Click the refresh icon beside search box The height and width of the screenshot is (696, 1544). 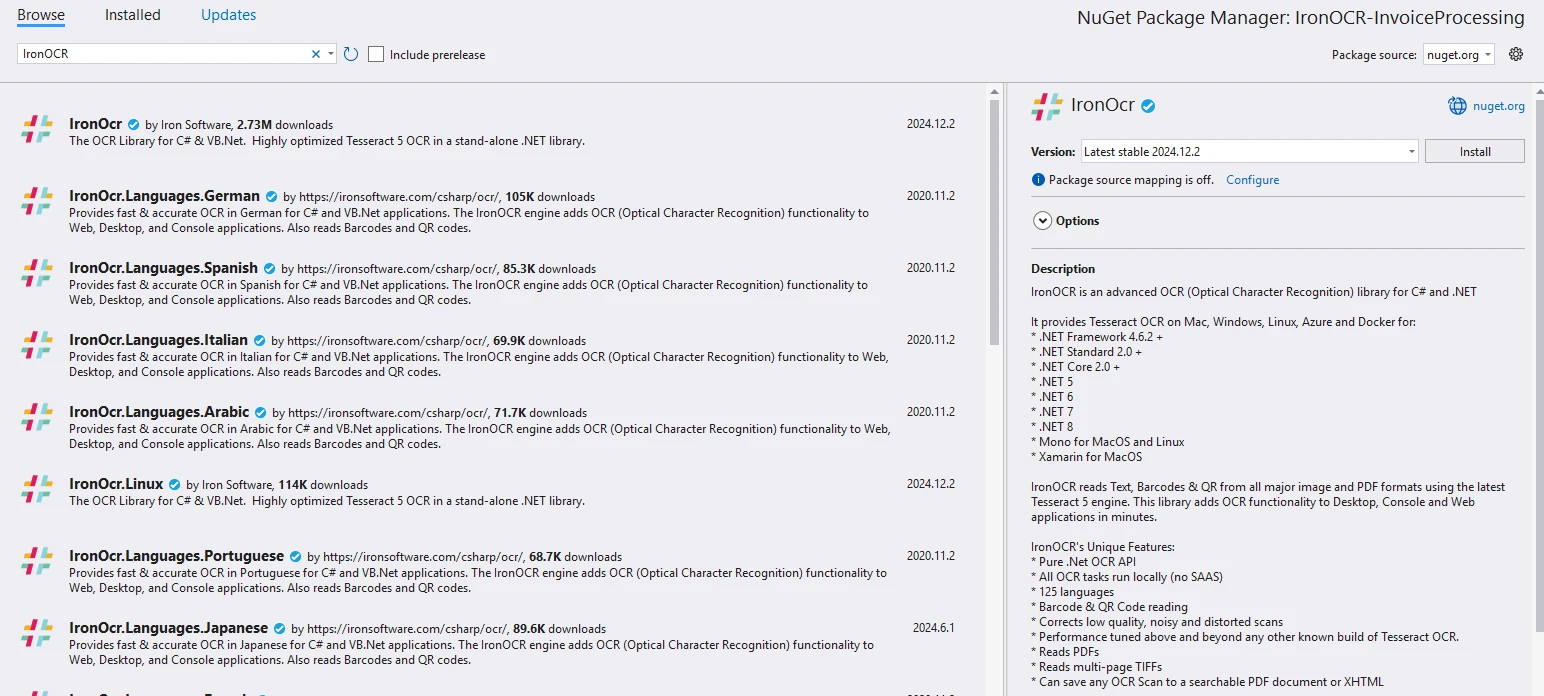[x=351, y=54]
